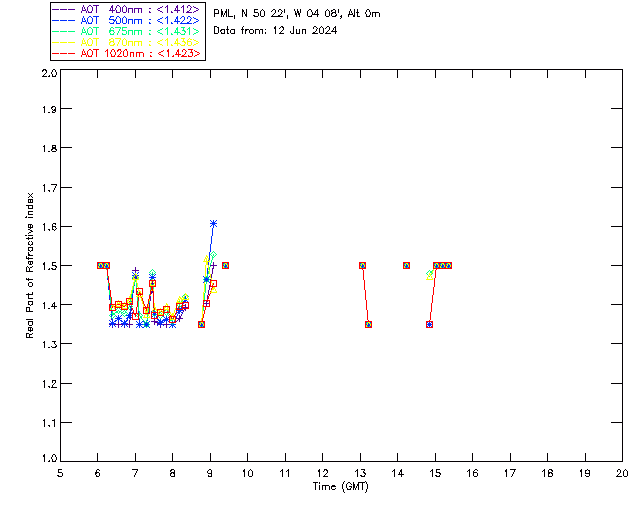Image resolution: width=640 pixels, height=512 pixels.
Task: Click the Time (GMT) axis label
Action: [x=340, y=486]
